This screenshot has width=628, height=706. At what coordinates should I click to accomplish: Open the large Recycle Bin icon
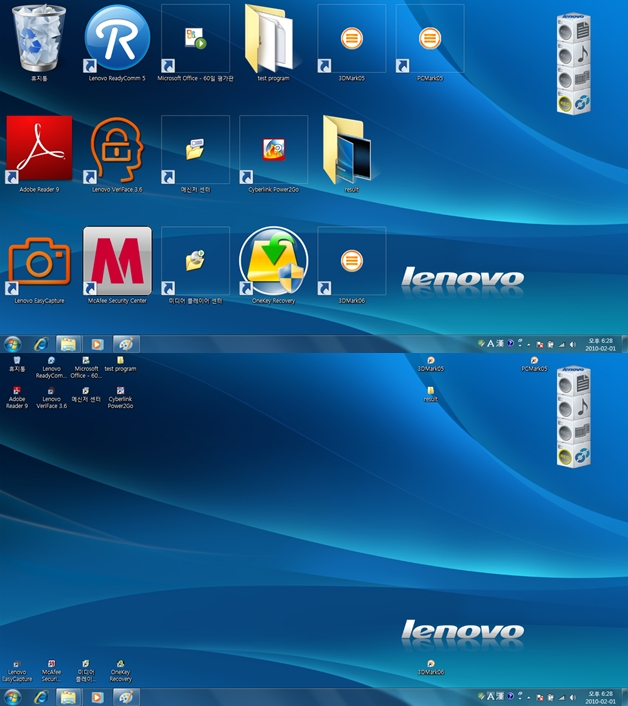39,38
